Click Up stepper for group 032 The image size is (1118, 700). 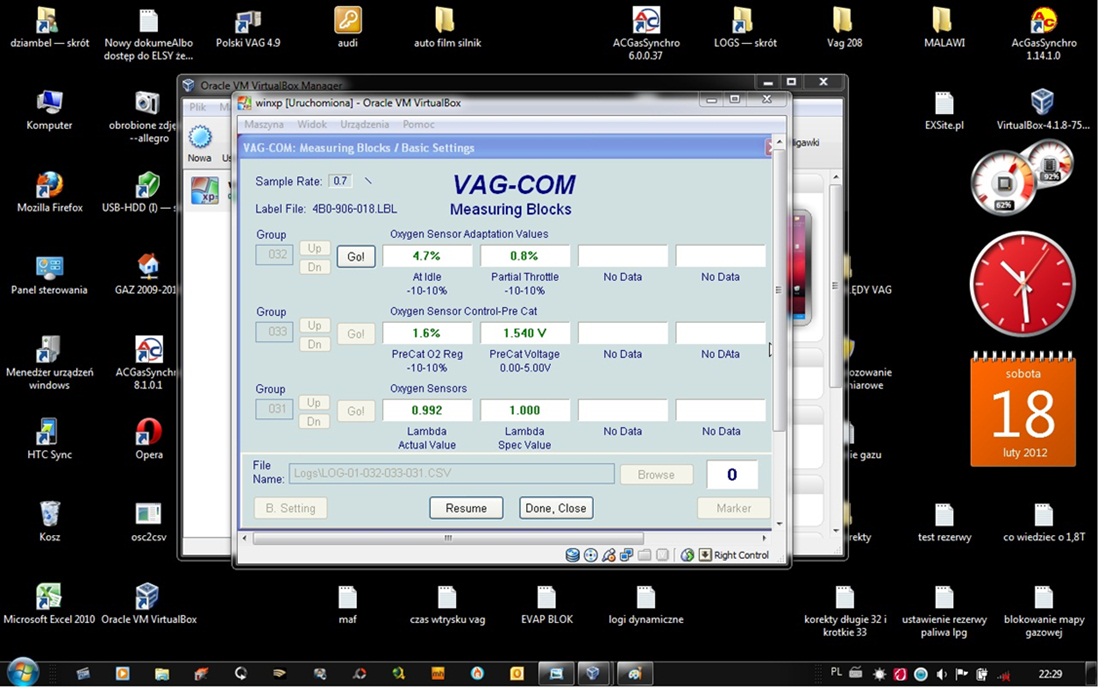(x=314, y=248)
